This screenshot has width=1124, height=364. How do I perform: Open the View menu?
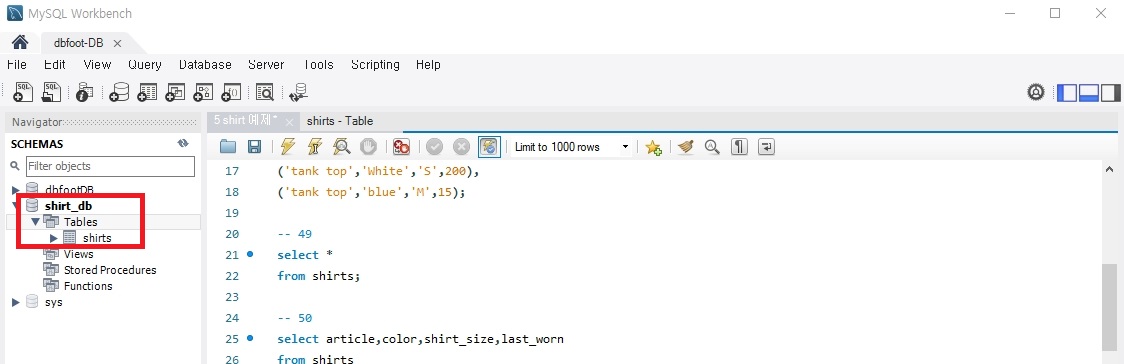pos(97,64)
